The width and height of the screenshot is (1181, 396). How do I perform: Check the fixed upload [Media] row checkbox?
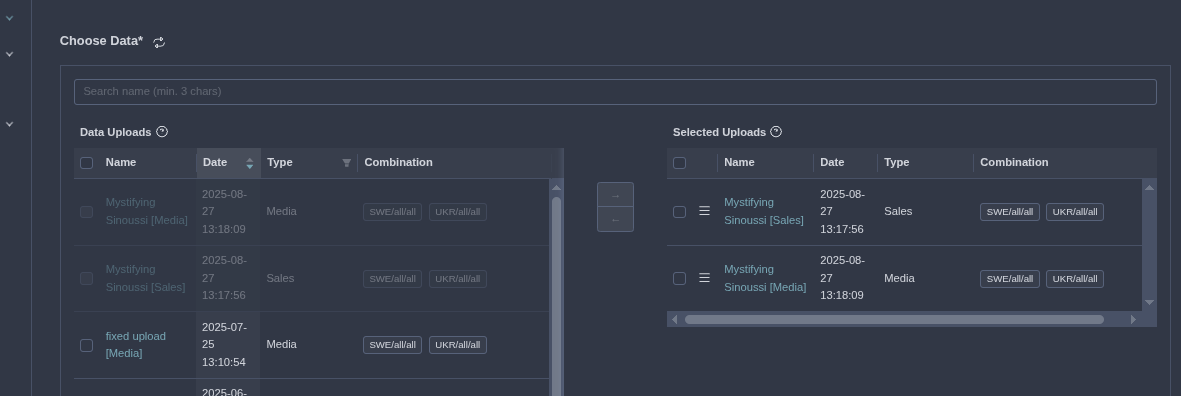pyautogui.click(x=87, y=345)
